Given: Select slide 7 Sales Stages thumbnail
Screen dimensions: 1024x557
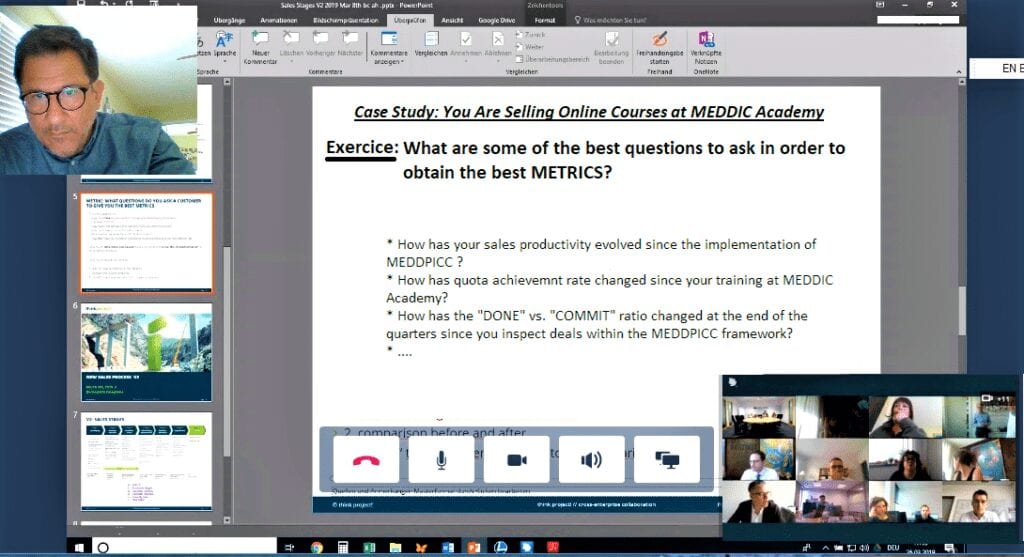Looking at the screenshot, I should [146, 460].
